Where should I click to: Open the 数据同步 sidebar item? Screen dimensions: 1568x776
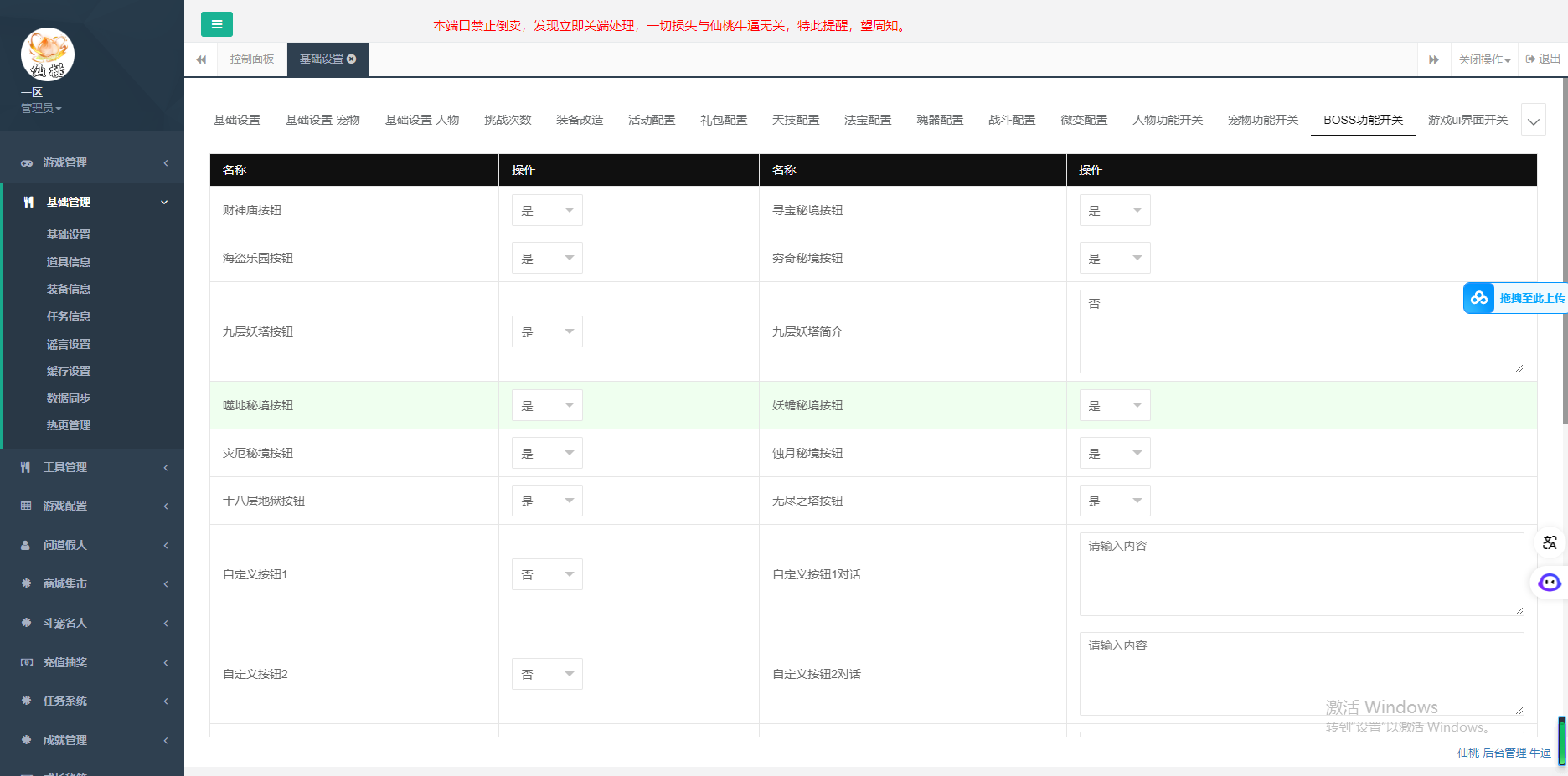(69, 398)
